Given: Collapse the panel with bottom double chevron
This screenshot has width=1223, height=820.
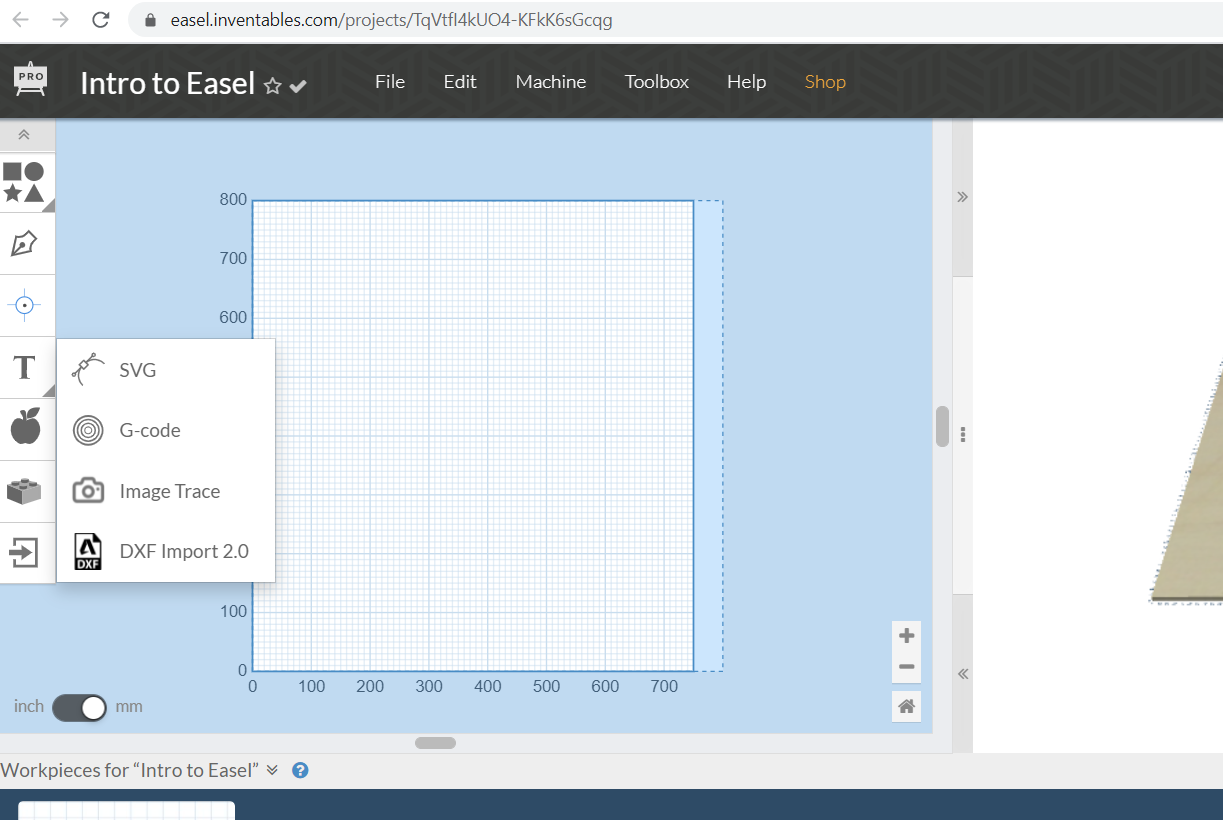Looking at the screenshot, I should tap(962, 674).
